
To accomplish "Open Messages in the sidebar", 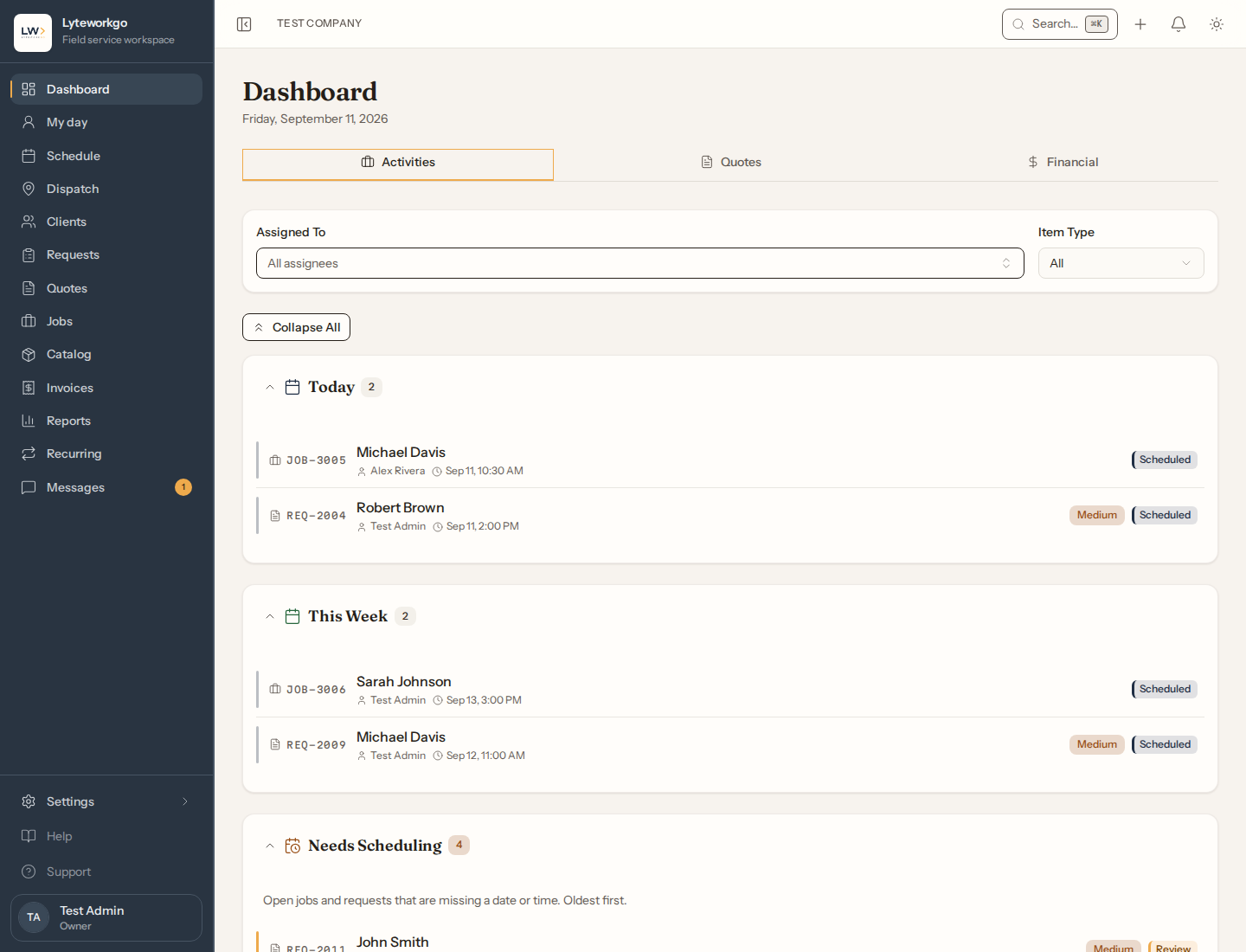I will coord(106,487).
